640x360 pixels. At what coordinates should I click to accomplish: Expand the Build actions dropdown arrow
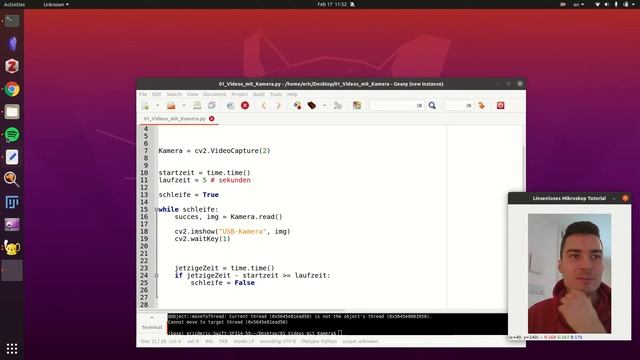[324, 106]
